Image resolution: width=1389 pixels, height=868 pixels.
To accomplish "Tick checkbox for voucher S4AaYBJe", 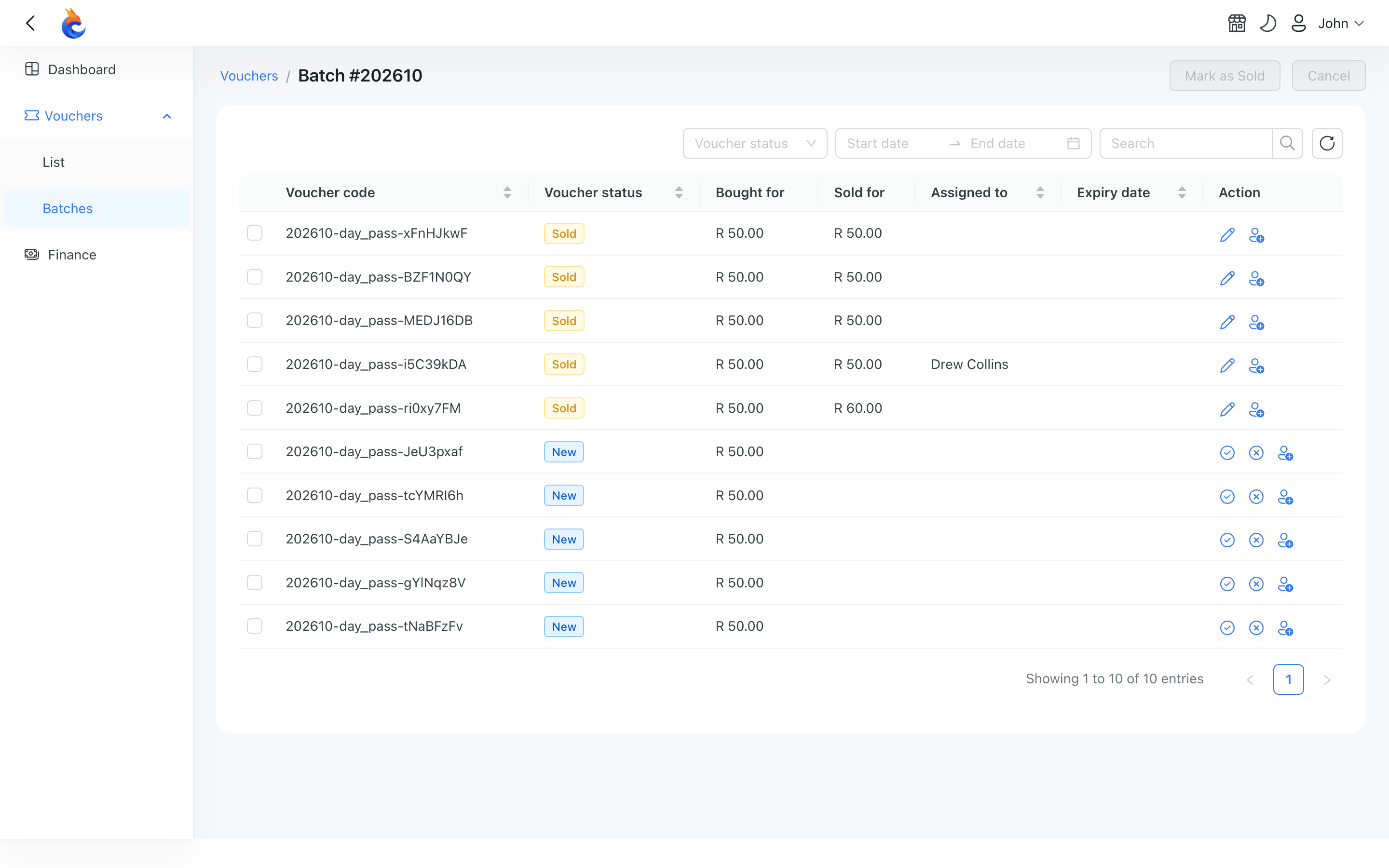I will tap(255, 539).
